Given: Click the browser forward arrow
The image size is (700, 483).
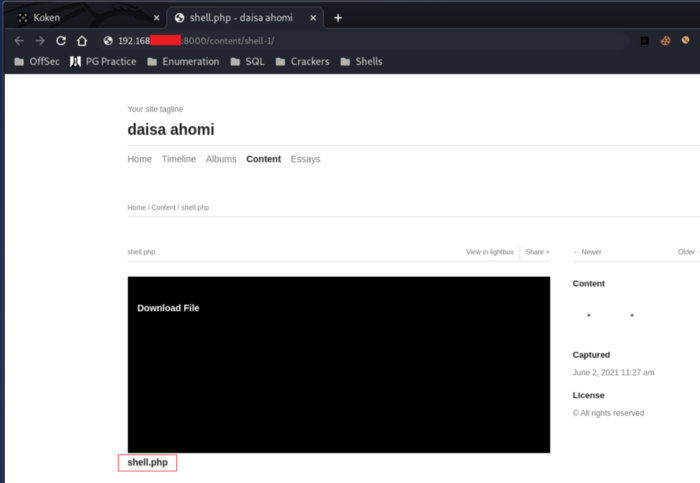Looking at the screenshot, I should 40,40.
